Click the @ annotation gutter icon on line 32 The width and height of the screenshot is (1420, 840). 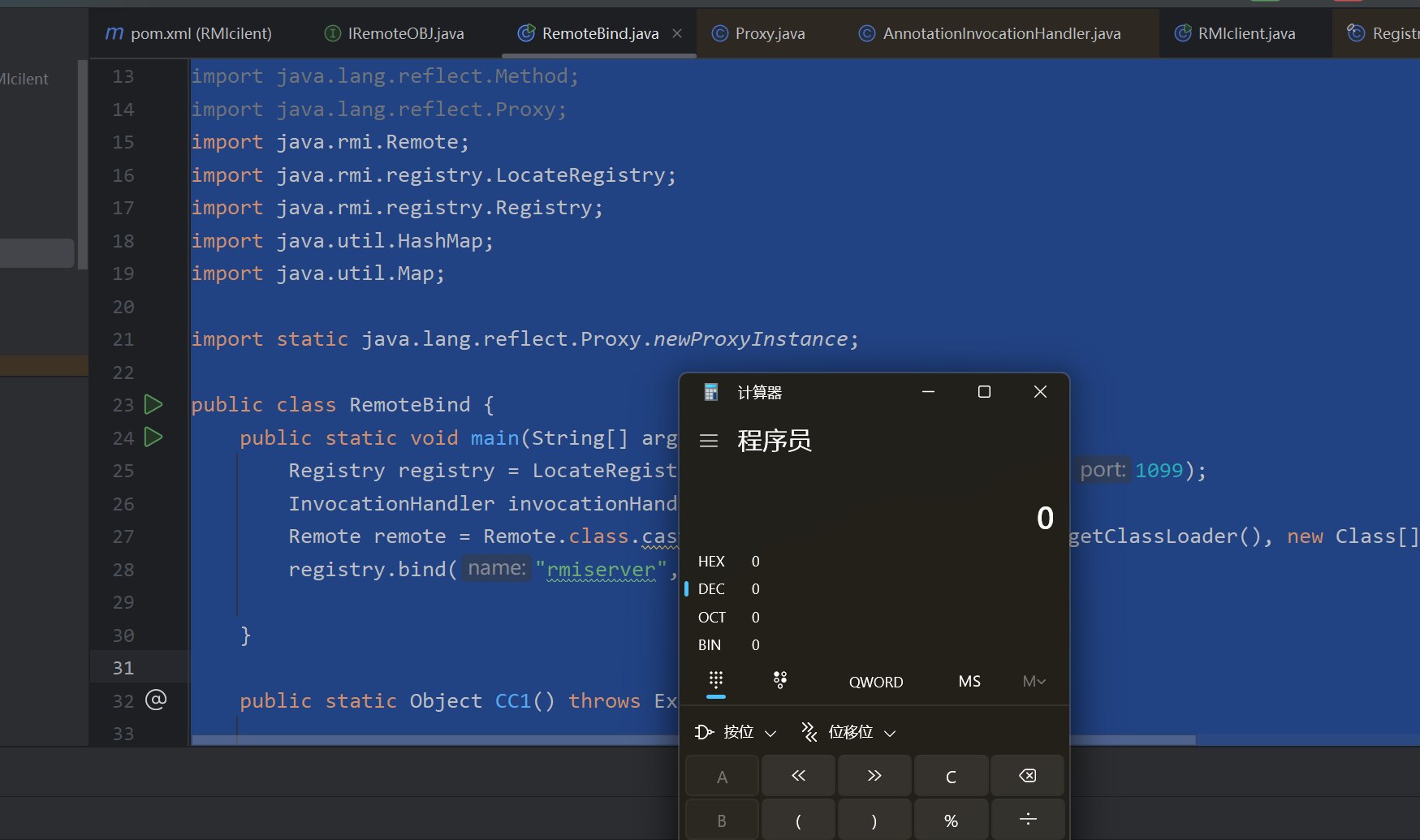pyautogui.click(x=155, y=700)
